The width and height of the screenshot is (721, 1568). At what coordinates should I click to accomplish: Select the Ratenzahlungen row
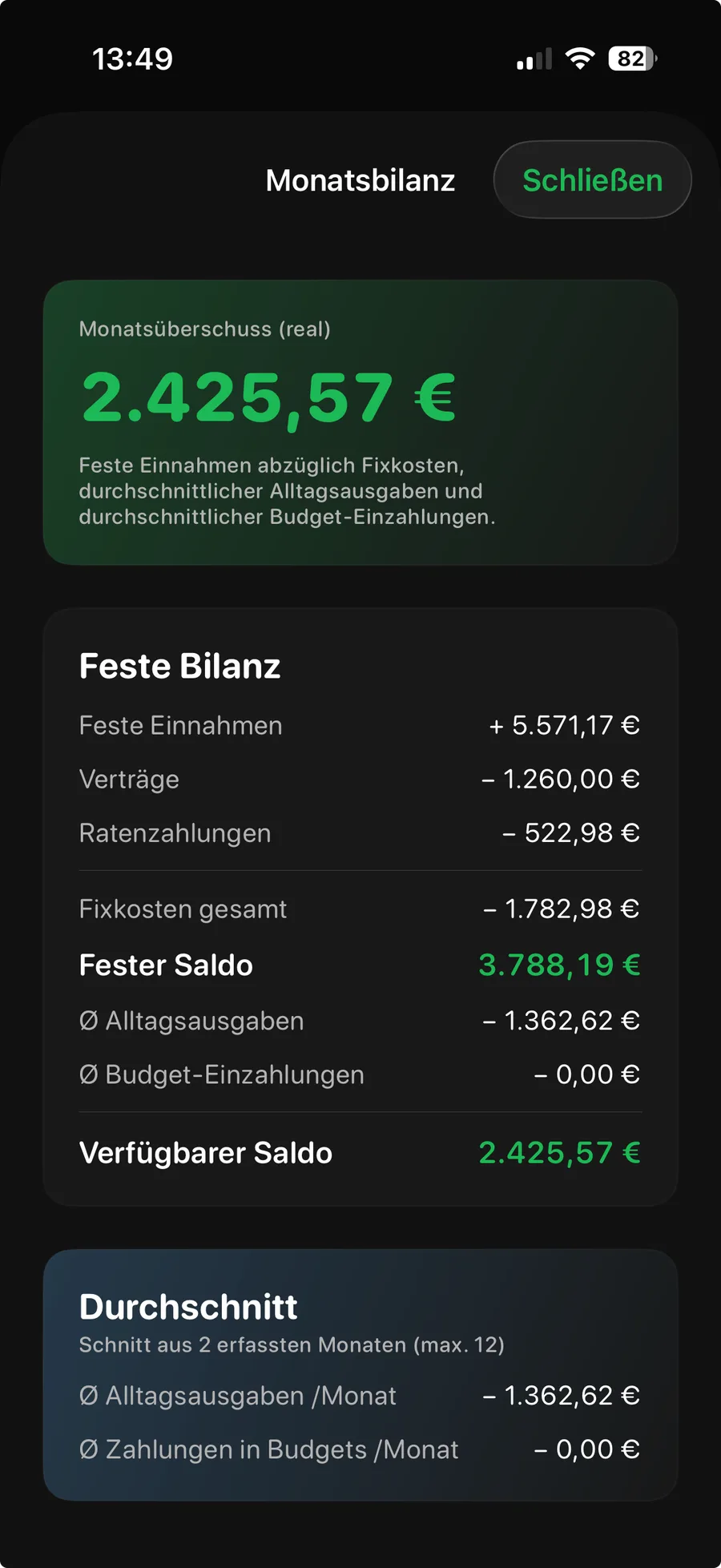pyautogui.click(x=360, y=833)
